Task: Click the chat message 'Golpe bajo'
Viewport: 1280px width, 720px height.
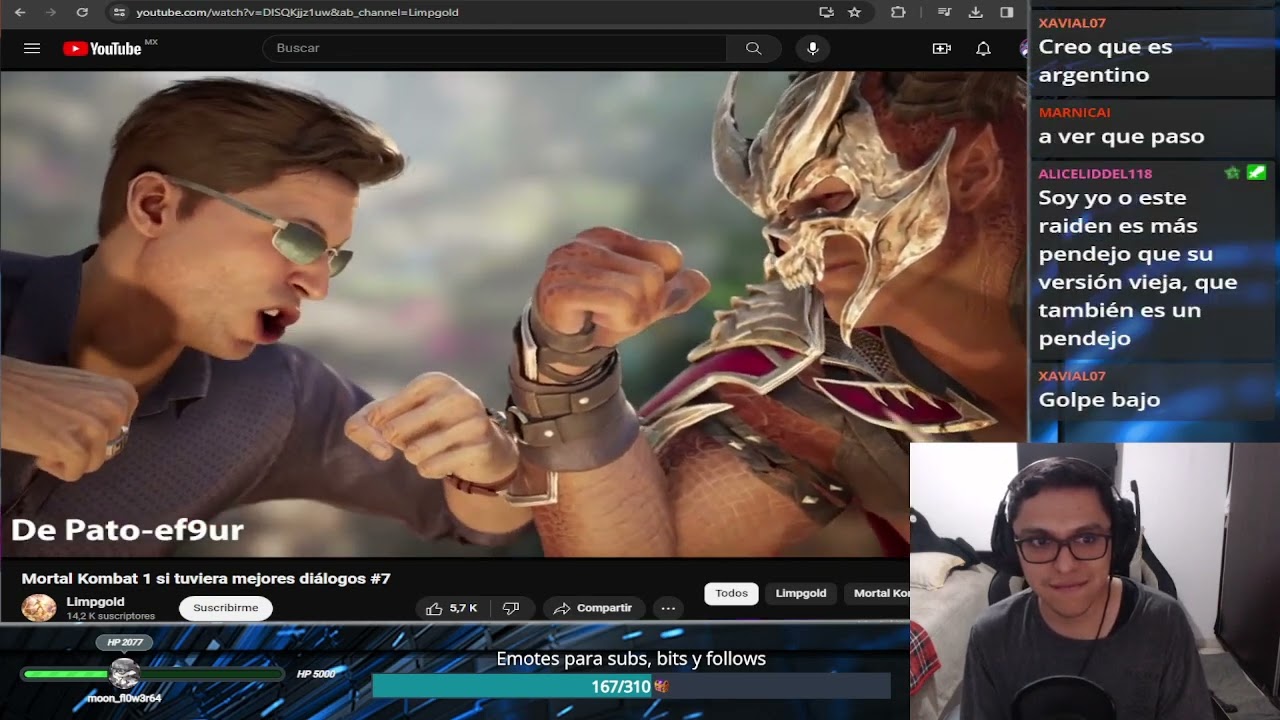Action: 1099,400
